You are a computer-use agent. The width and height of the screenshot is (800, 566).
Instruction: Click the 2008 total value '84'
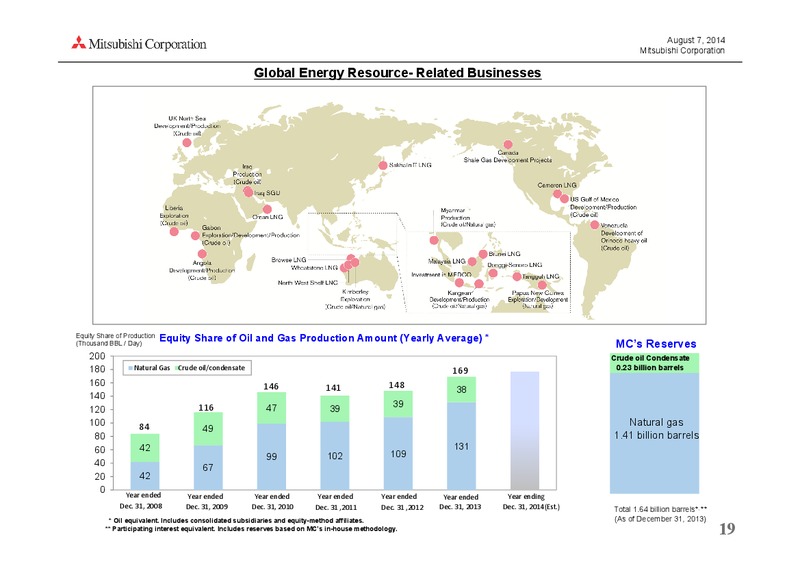tap(144, 427)
